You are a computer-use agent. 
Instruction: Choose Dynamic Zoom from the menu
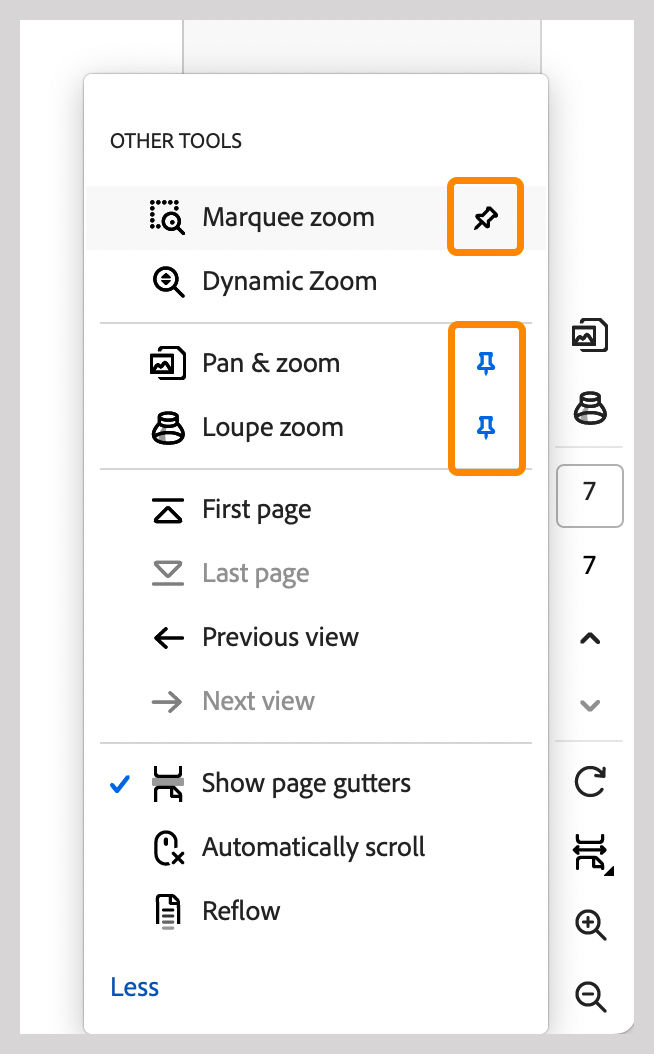coord(289,281)
